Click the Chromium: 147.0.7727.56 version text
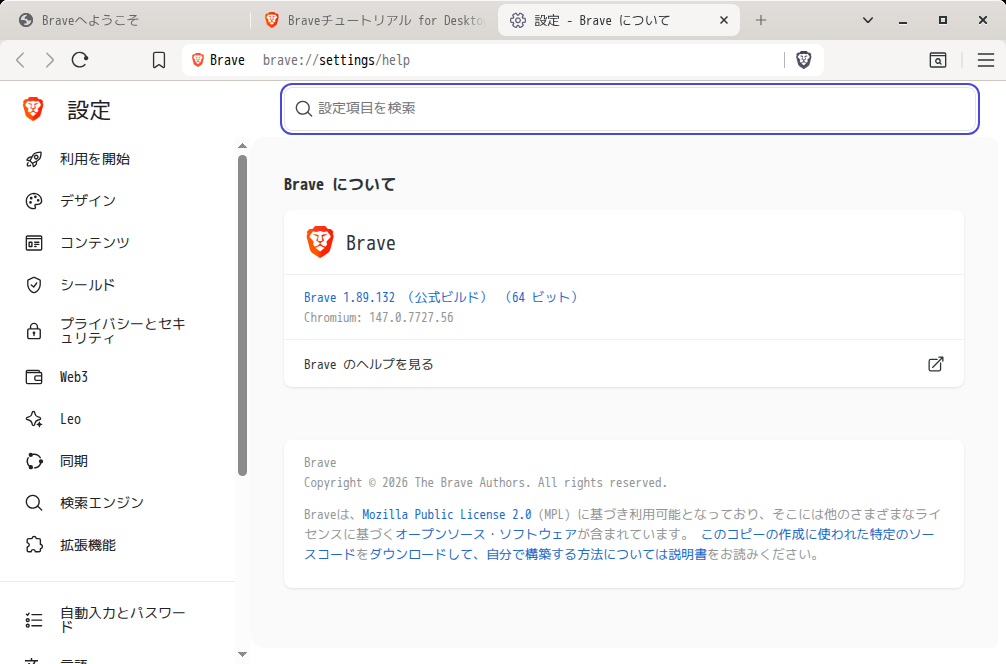Screen dimensions: 1006x664 click(x=379, y=318)
